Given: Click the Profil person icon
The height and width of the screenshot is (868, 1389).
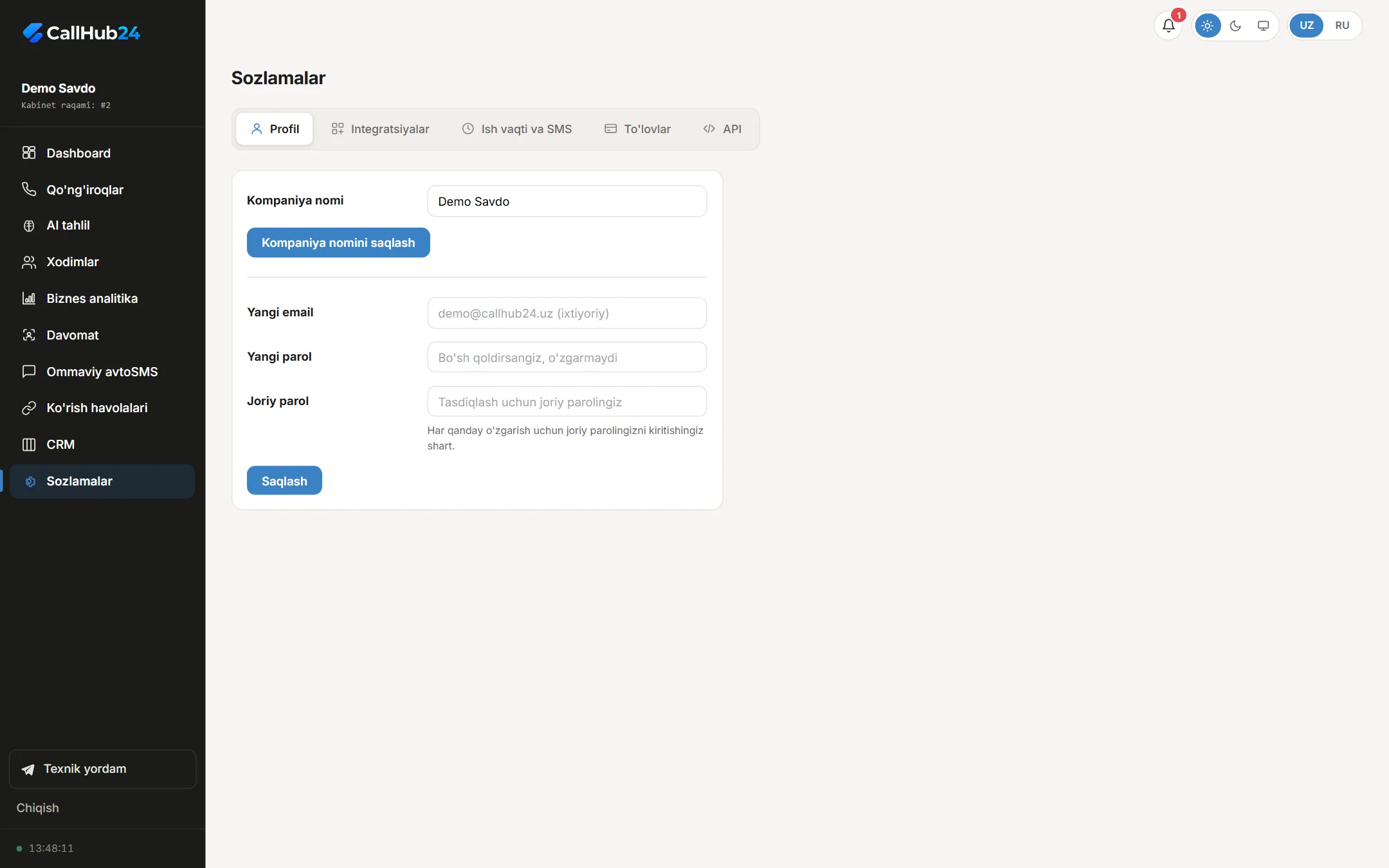Looking at the screenshot, I should click(257, 129).
